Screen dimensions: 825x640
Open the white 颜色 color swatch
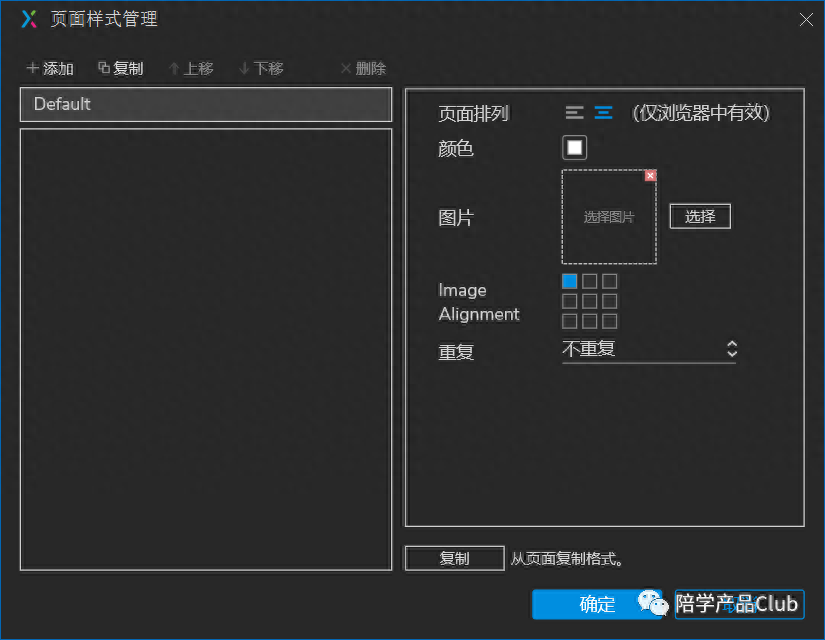[574, 147]
